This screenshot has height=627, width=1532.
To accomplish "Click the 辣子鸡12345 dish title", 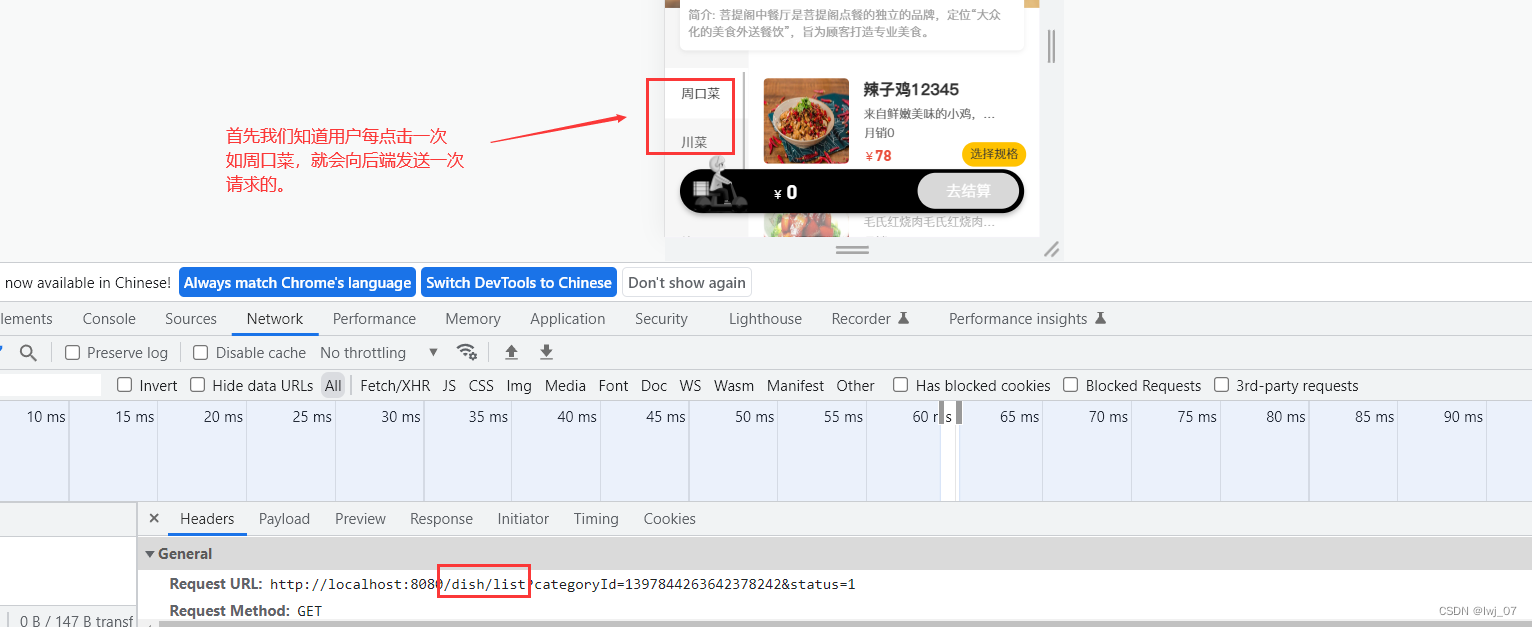I will click(x=911, y=90).
